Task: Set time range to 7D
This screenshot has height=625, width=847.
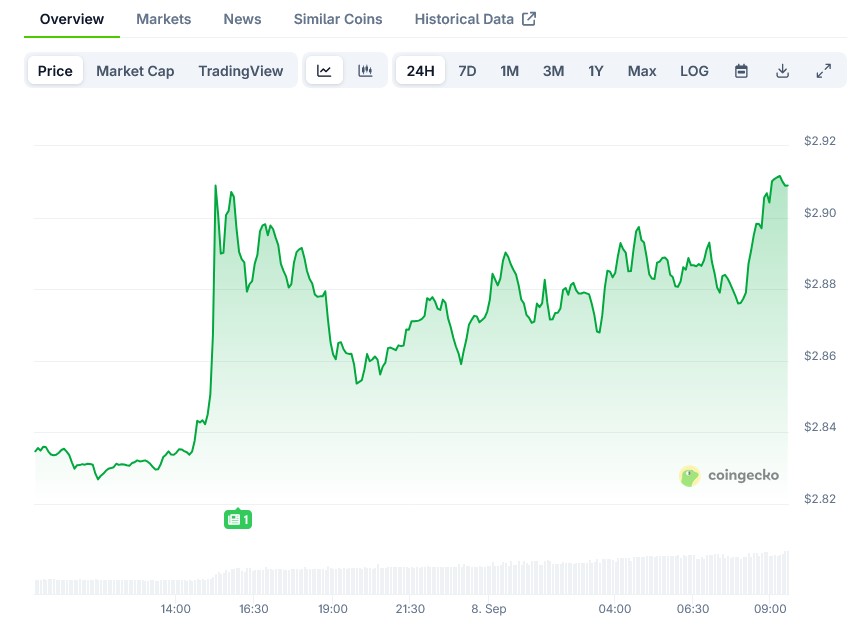Action: (x=467, y=71)
